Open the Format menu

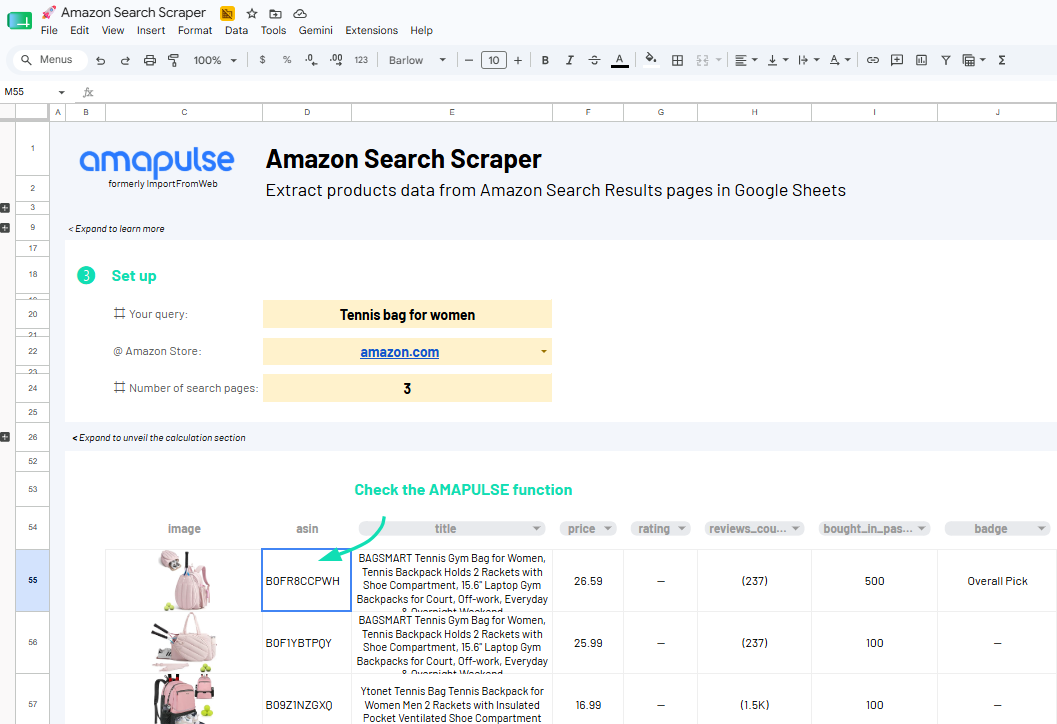(195, 30)
